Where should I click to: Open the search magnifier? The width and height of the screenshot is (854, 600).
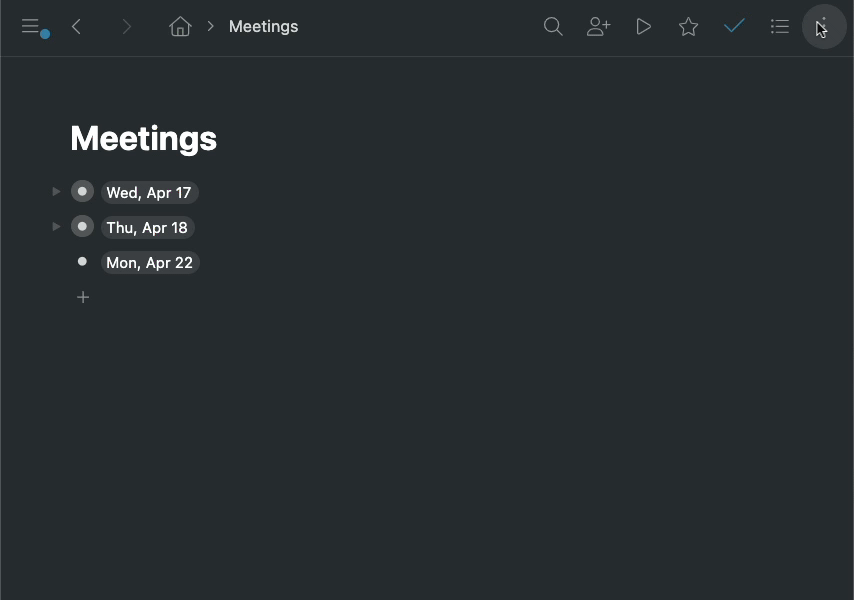pos(553,26)
